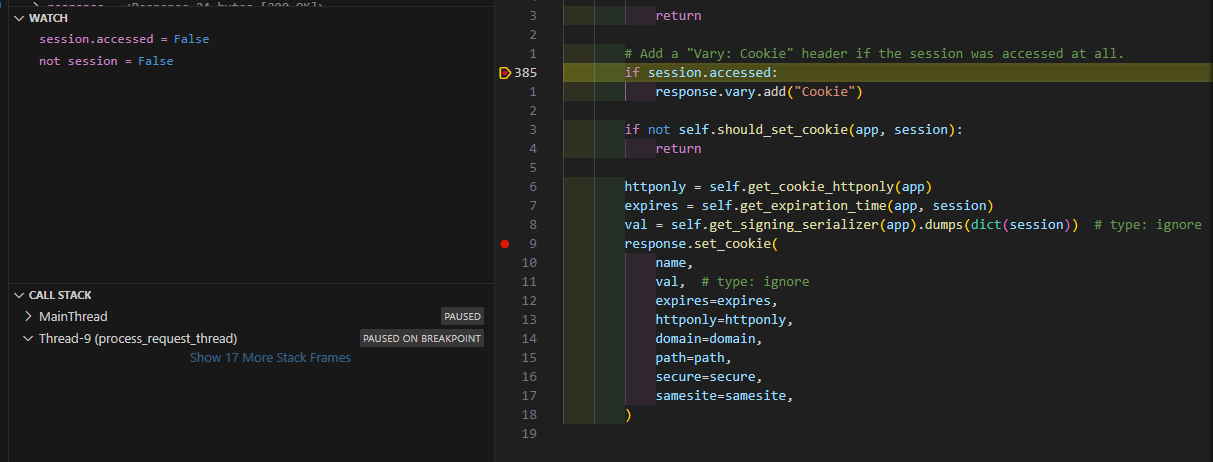Click the httponly=httponly, argument line

pyautogui.click(x=724, y=319)
